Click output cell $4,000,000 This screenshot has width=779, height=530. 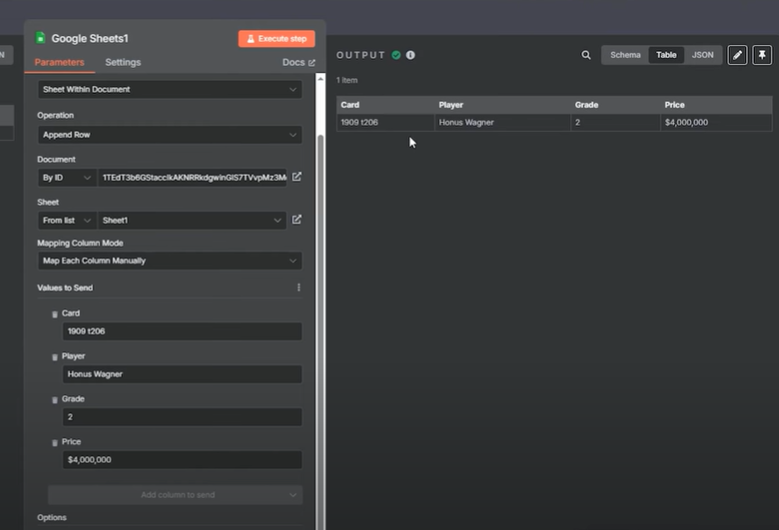pos(716,123)
